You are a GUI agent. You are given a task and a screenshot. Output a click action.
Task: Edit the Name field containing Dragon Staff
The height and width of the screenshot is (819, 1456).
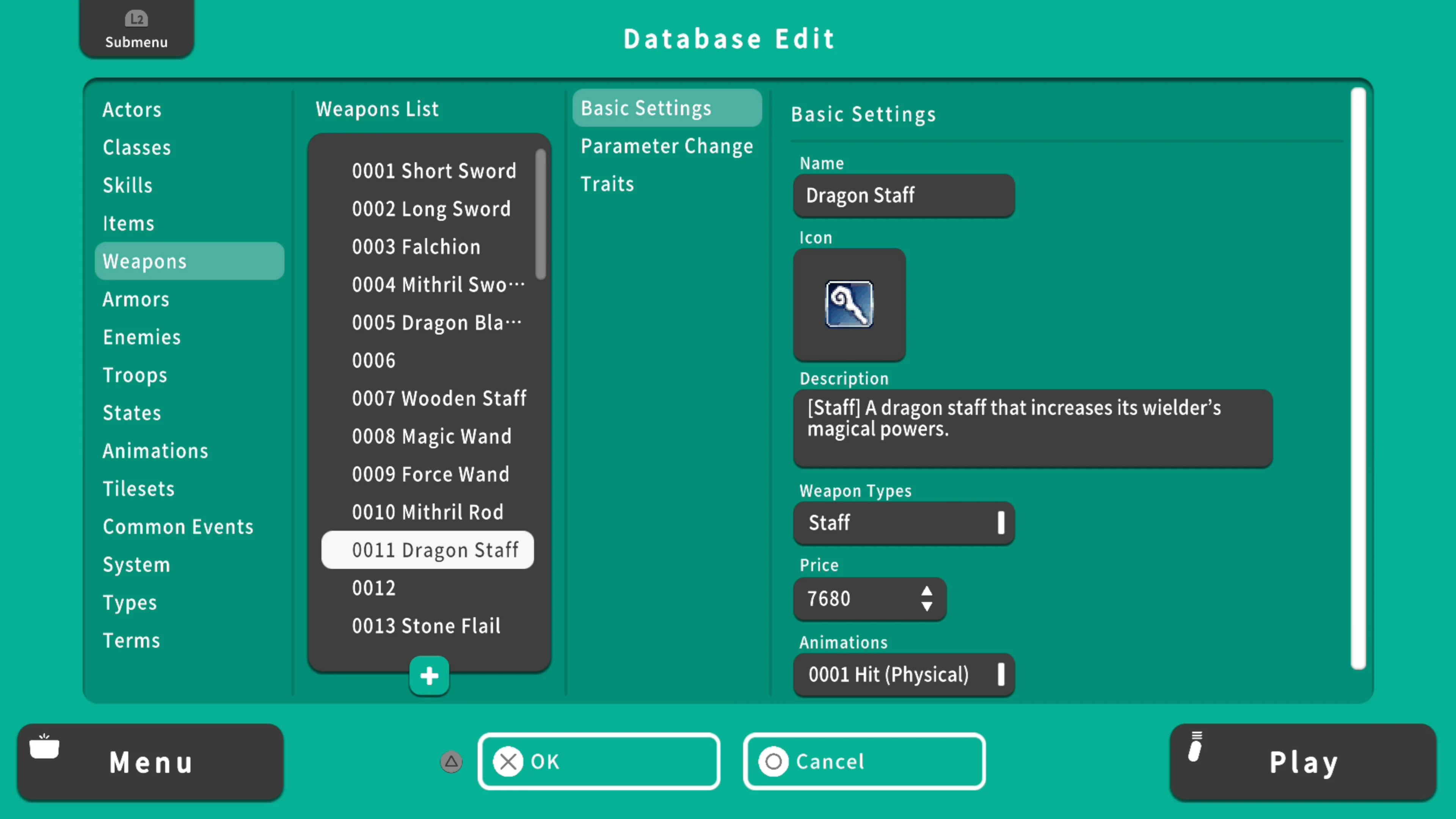click(x=903, y=196)
